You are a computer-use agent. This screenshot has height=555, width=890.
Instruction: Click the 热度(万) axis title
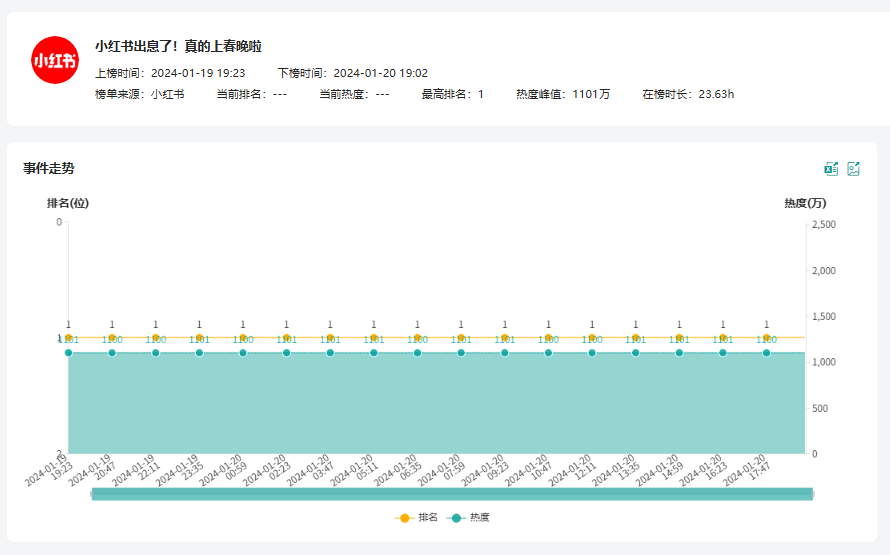click(805, 203)
